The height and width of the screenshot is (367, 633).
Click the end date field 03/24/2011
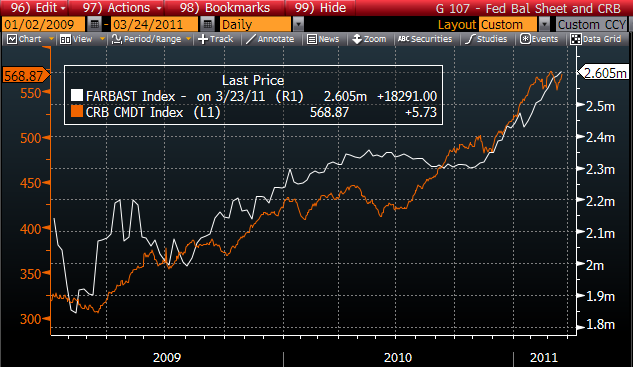tap(154, 25)
